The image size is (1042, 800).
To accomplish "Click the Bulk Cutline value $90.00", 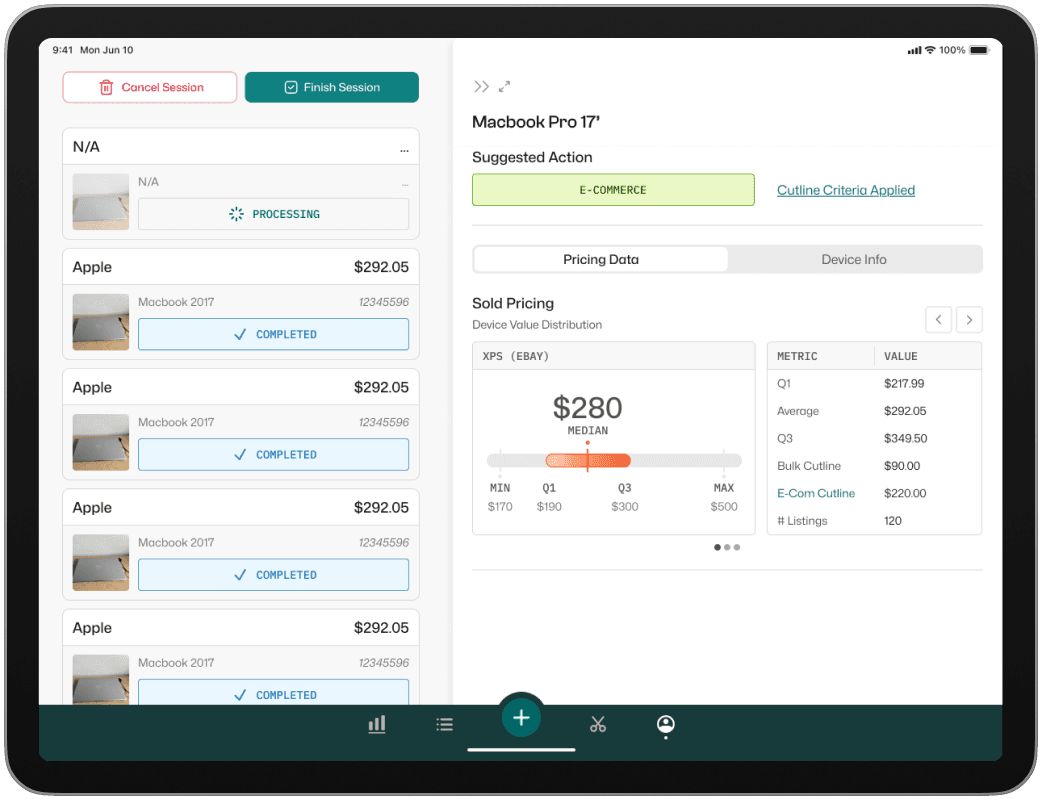I will point(902,466).
